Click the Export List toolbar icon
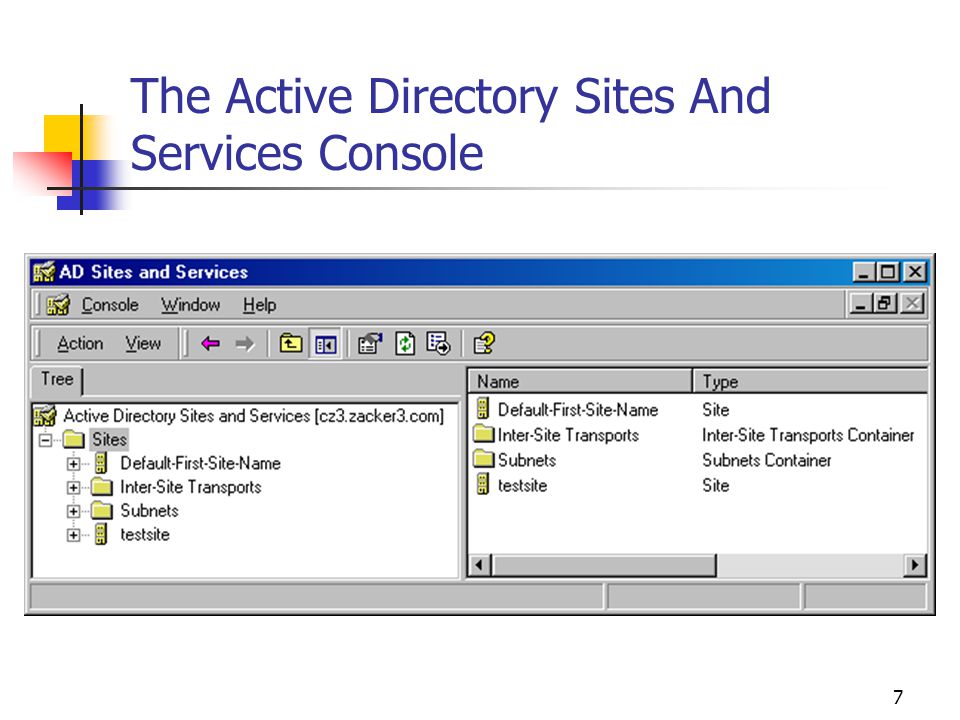This screenshot has width=960, height=720. tap(438, 343)
